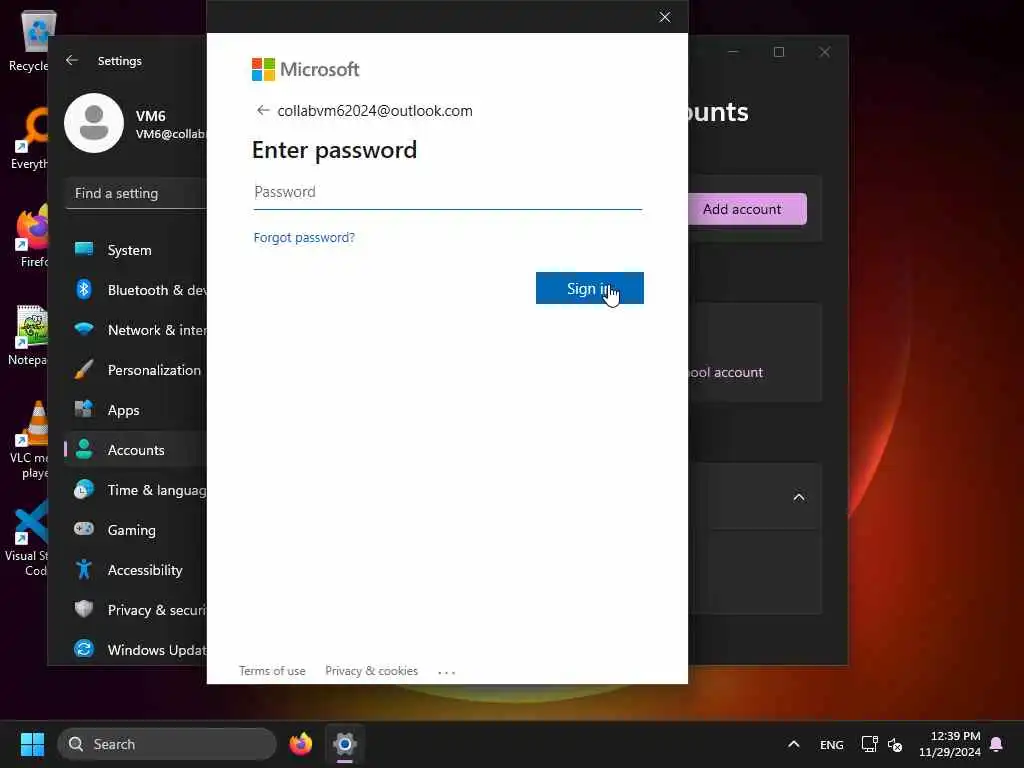
Task: Go back from collabvm62024@outlook.com via arrow
Action: [x=263, y=110]
